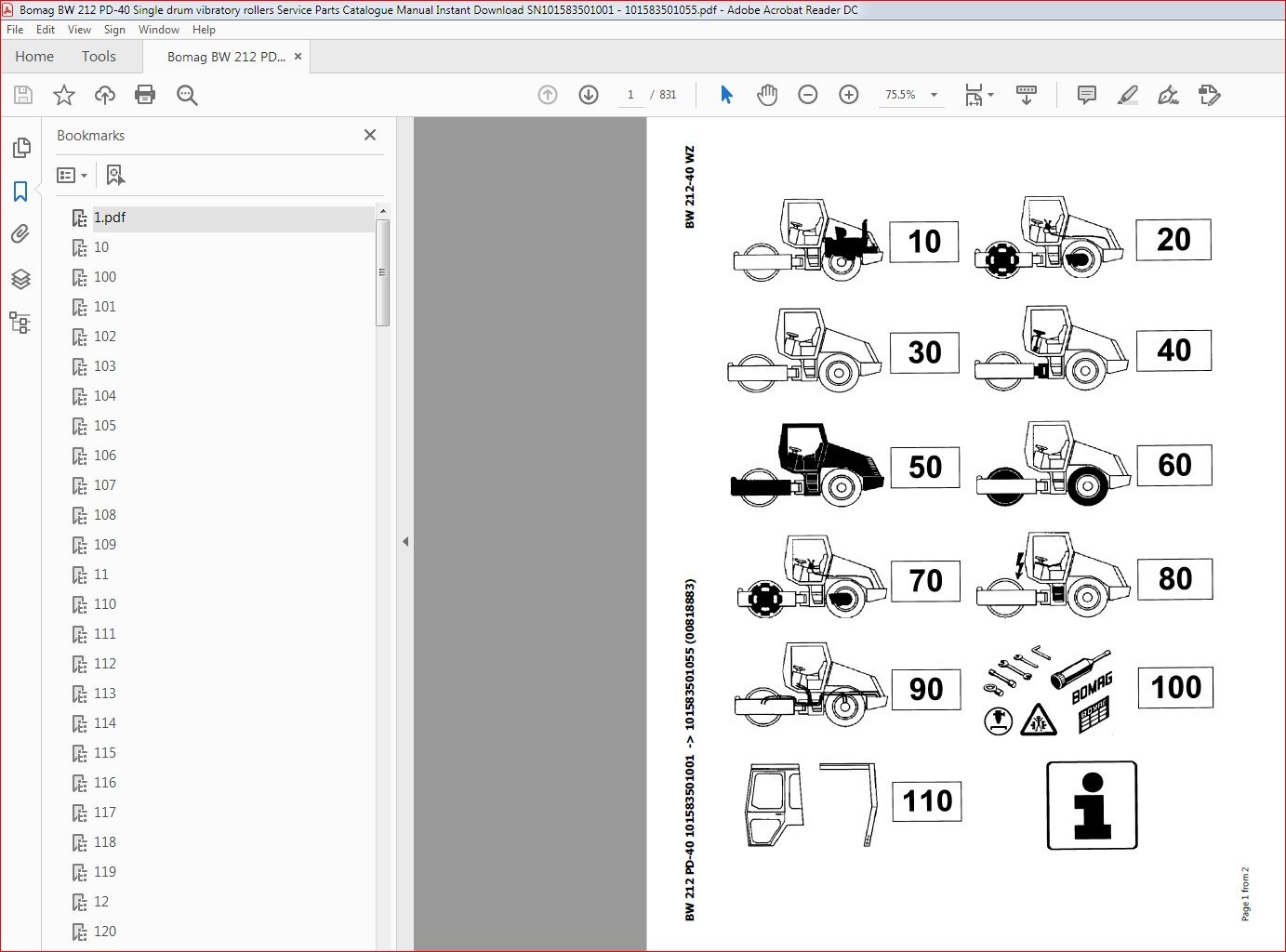Open bookmarks options dropdown

tap(73, 175)
